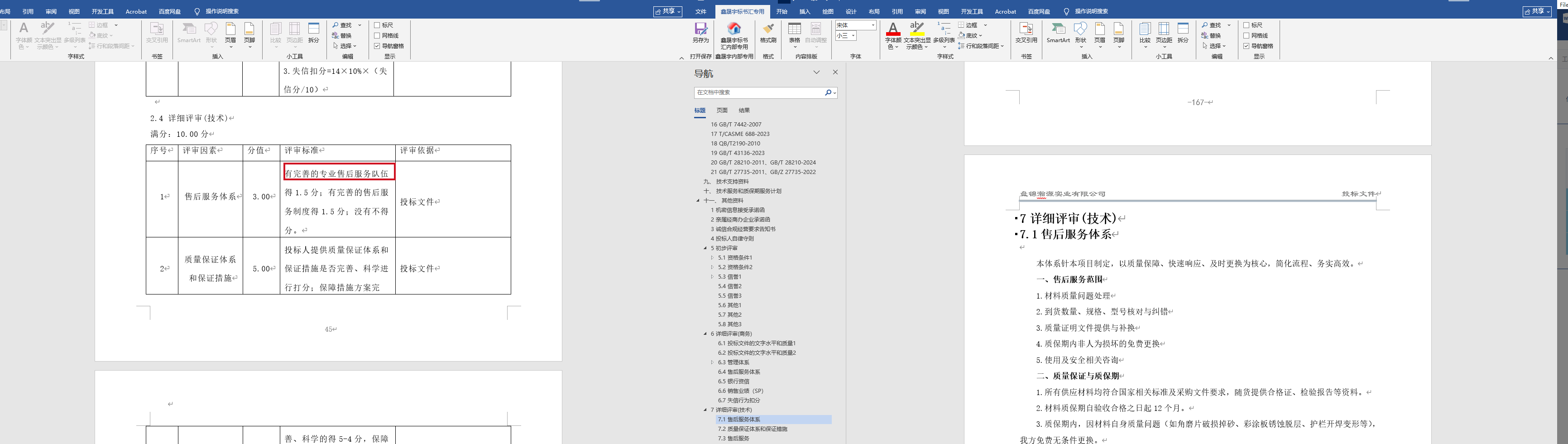
Task: Click 查找 find in left window ribbon
Action: (x=342, y=25)
